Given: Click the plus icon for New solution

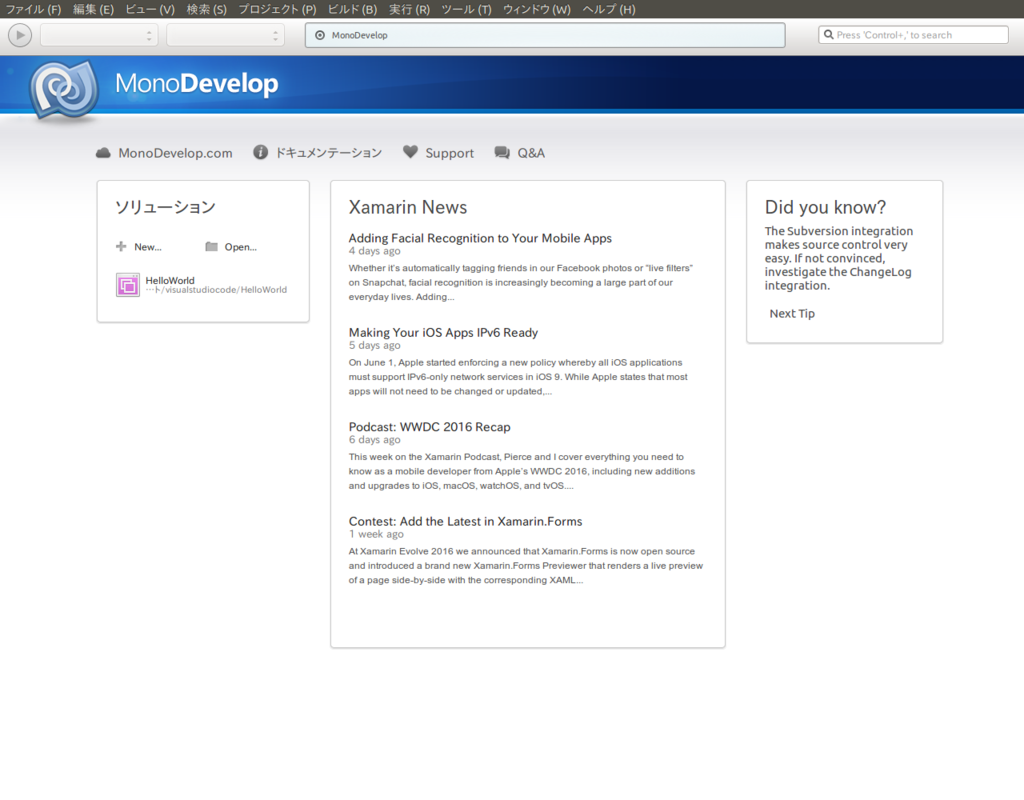Looking at the screenshot, I should click(x=121, y=246).
